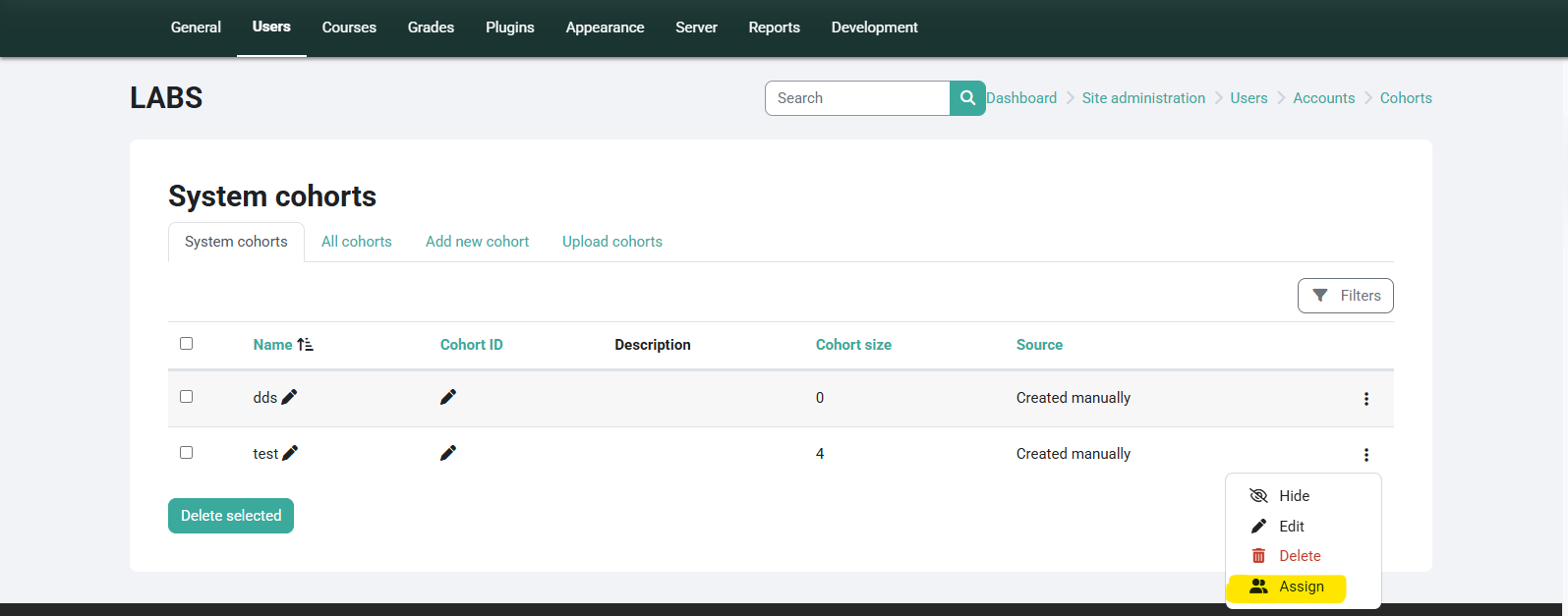
Task: Open Site administration breadcrumb link
Action: [1143, 98]
